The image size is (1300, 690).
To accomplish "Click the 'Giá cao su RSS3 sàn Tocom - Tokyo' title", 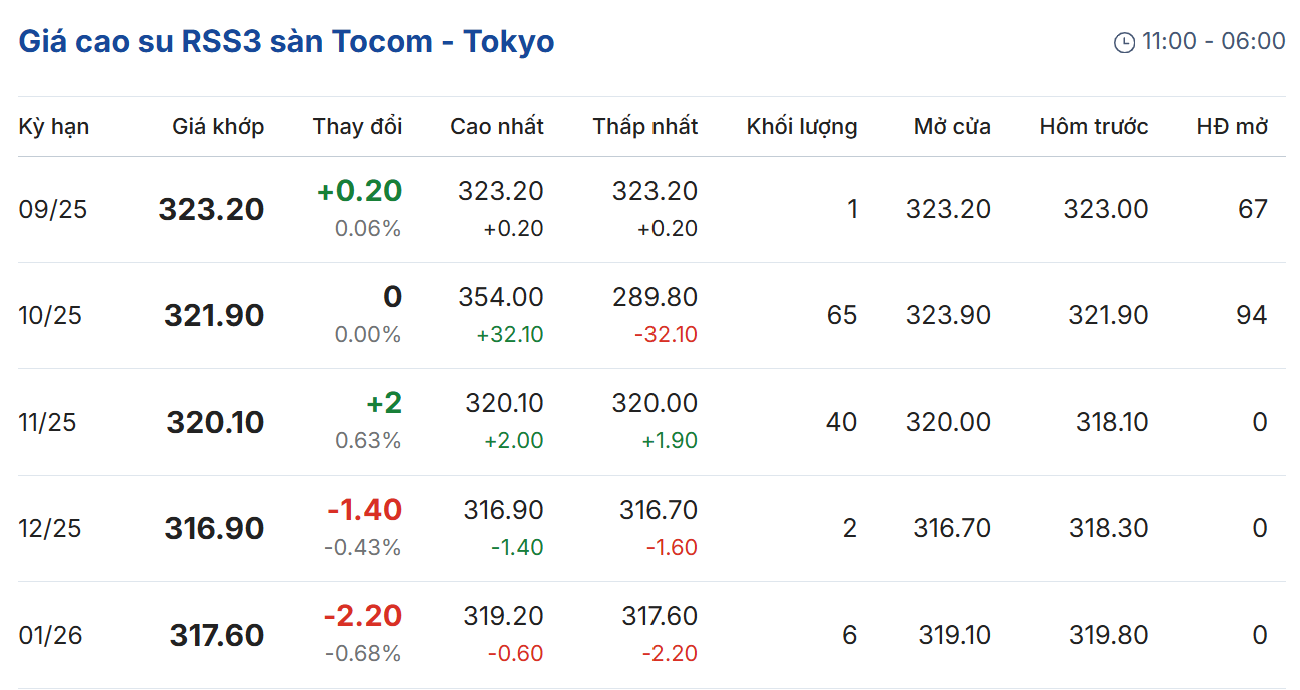I will coord(286,42).
